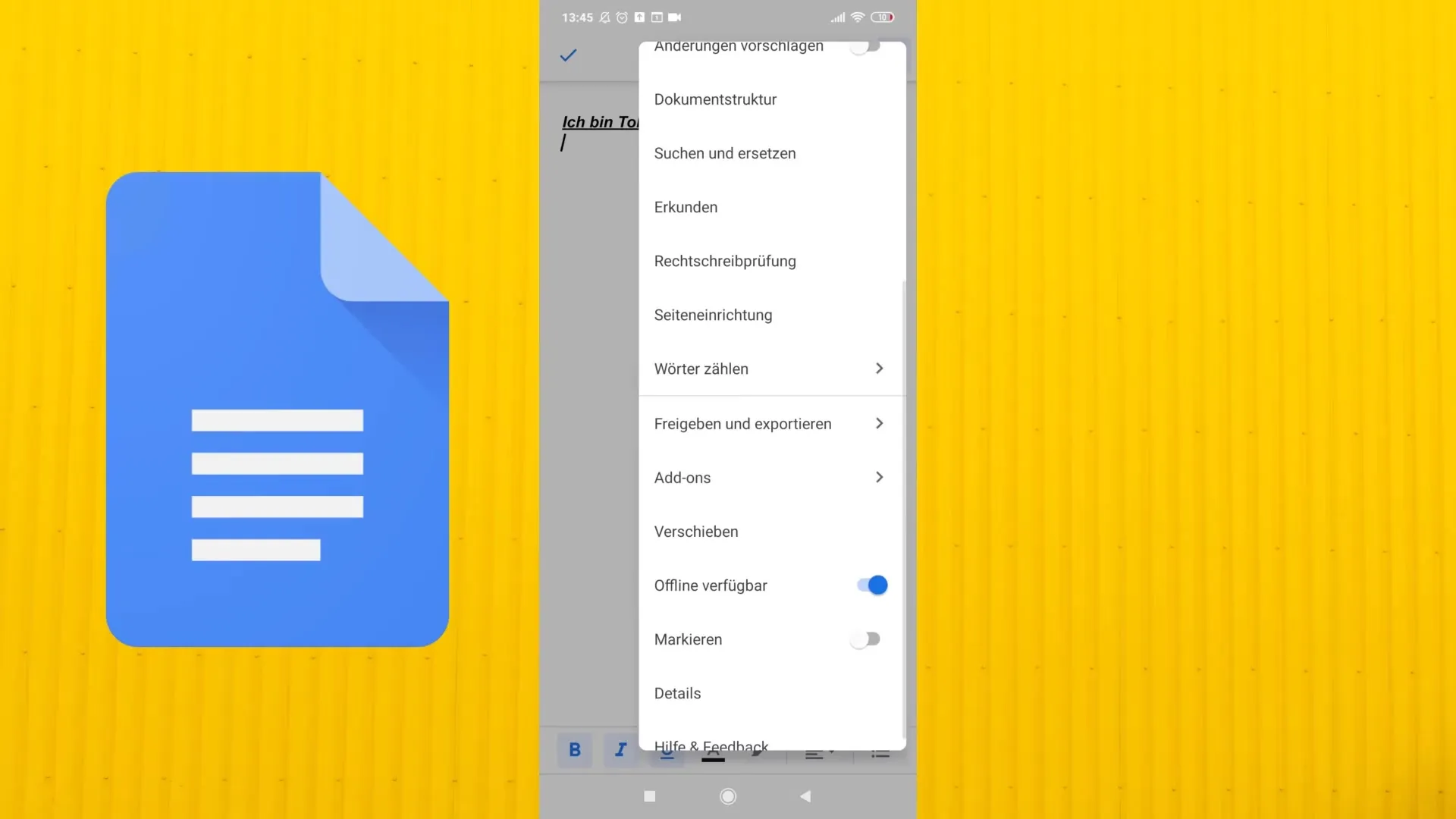
Task: Select Rechtschreibprüfung menu option
Action: (725, 261)
